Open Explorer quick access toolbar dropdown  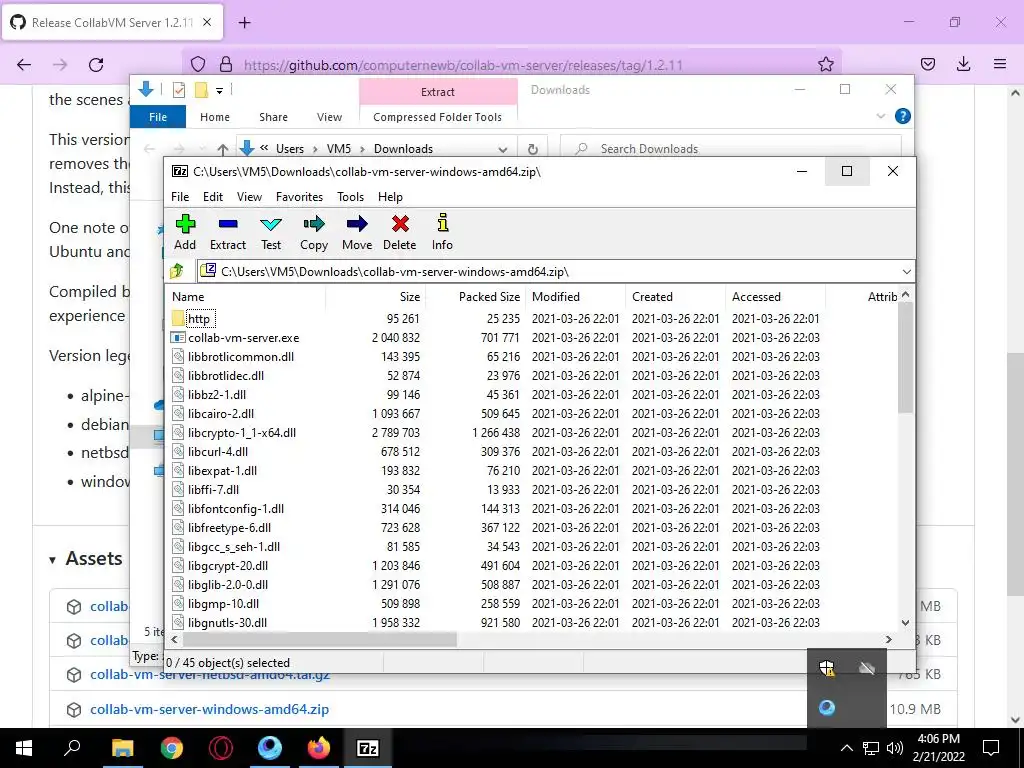pyautogui.click(x=219, y=90)
